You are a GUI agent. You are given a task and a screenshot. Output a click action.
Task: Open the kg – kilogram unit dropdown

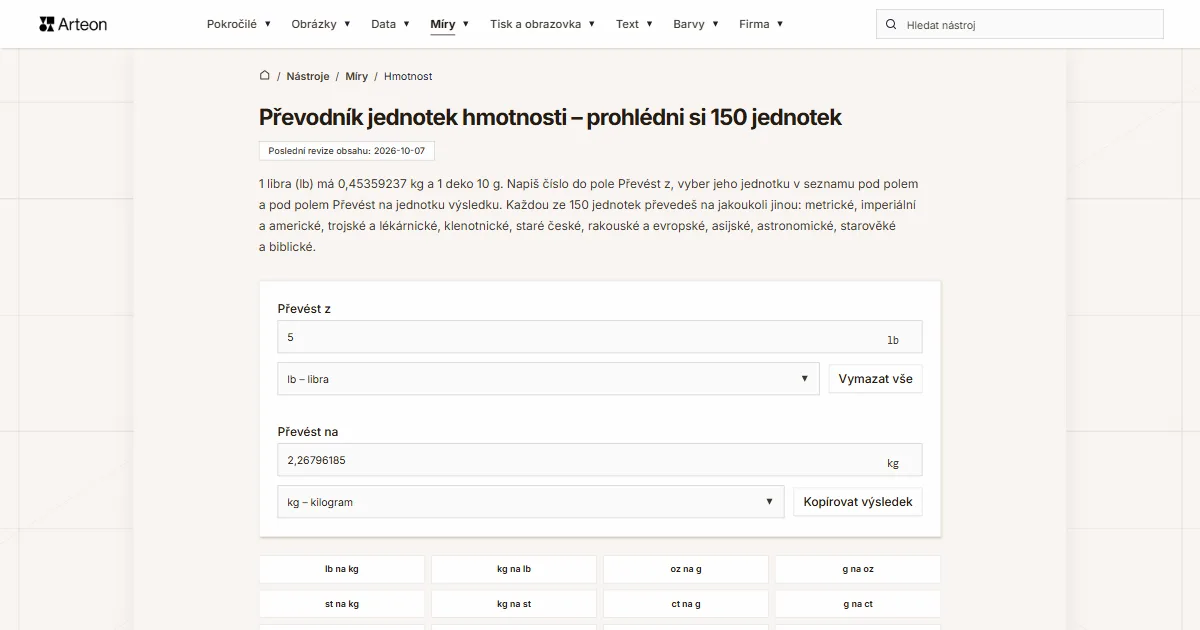[531, 502]
